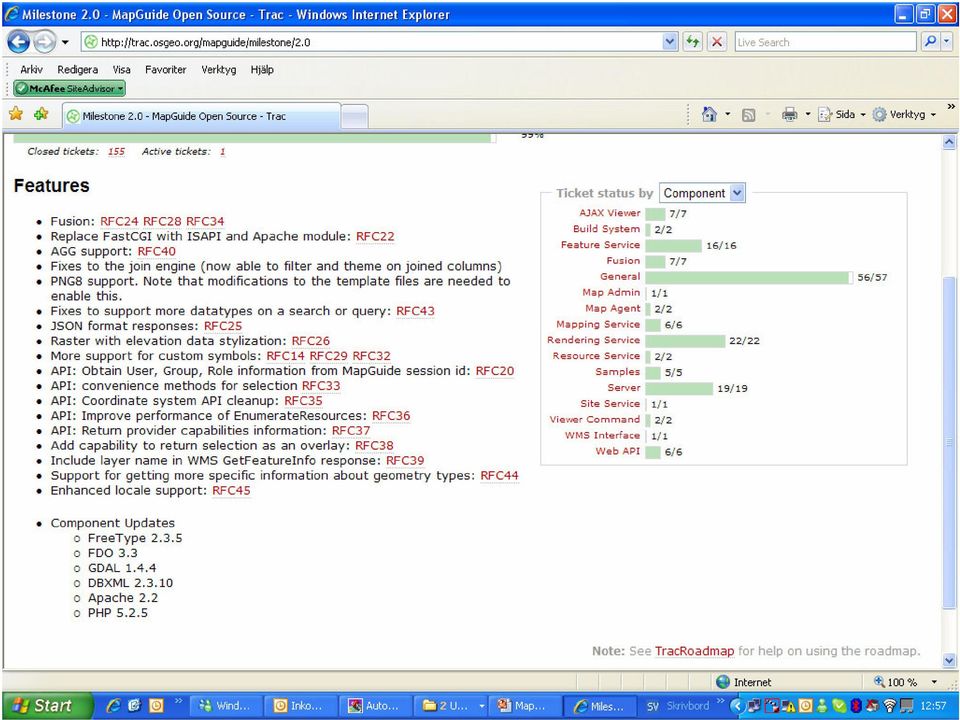
Task: Open the Sida page menu
Action: (842, 114)
